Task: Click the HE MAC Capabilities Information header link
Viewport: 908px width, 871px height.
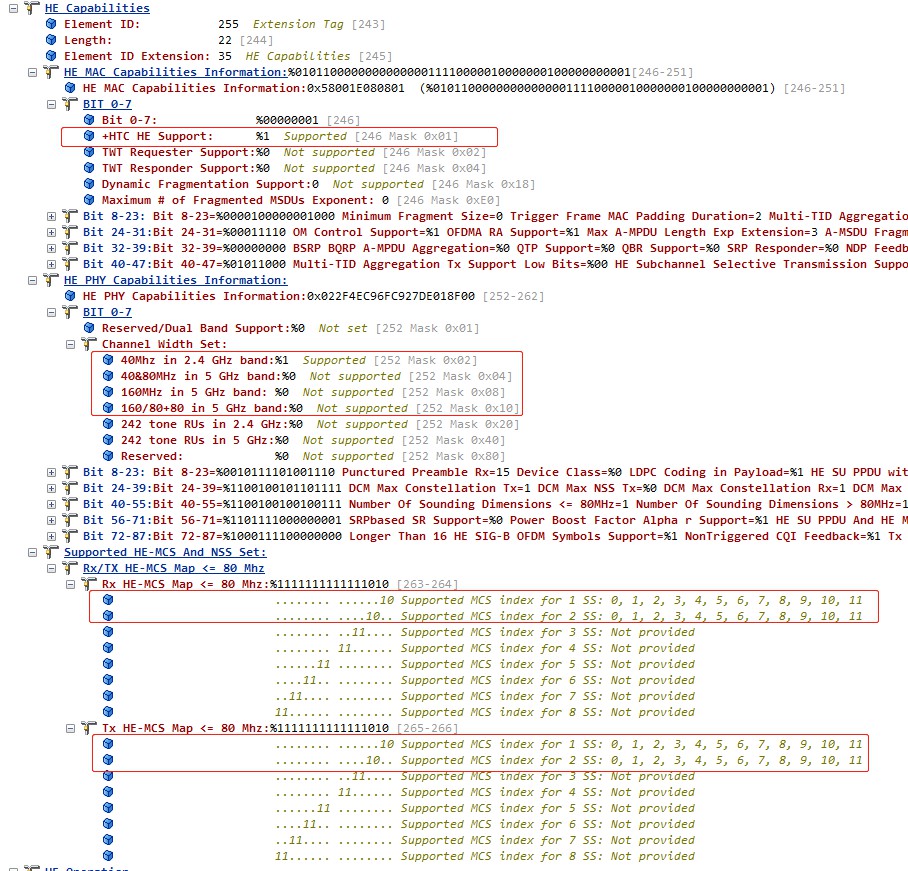Action: tap(175, 72)
